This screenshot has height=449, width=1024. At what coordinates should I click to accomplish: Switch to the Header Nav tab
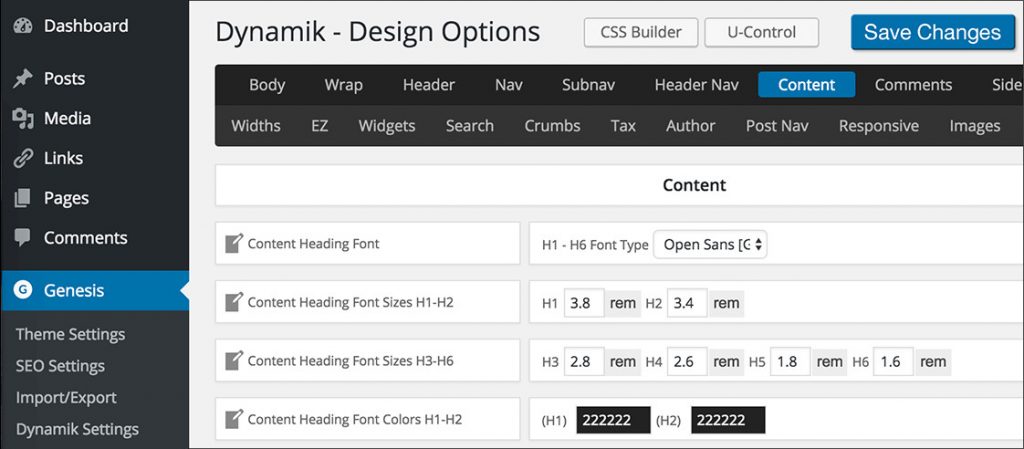(x=696, y=85)
